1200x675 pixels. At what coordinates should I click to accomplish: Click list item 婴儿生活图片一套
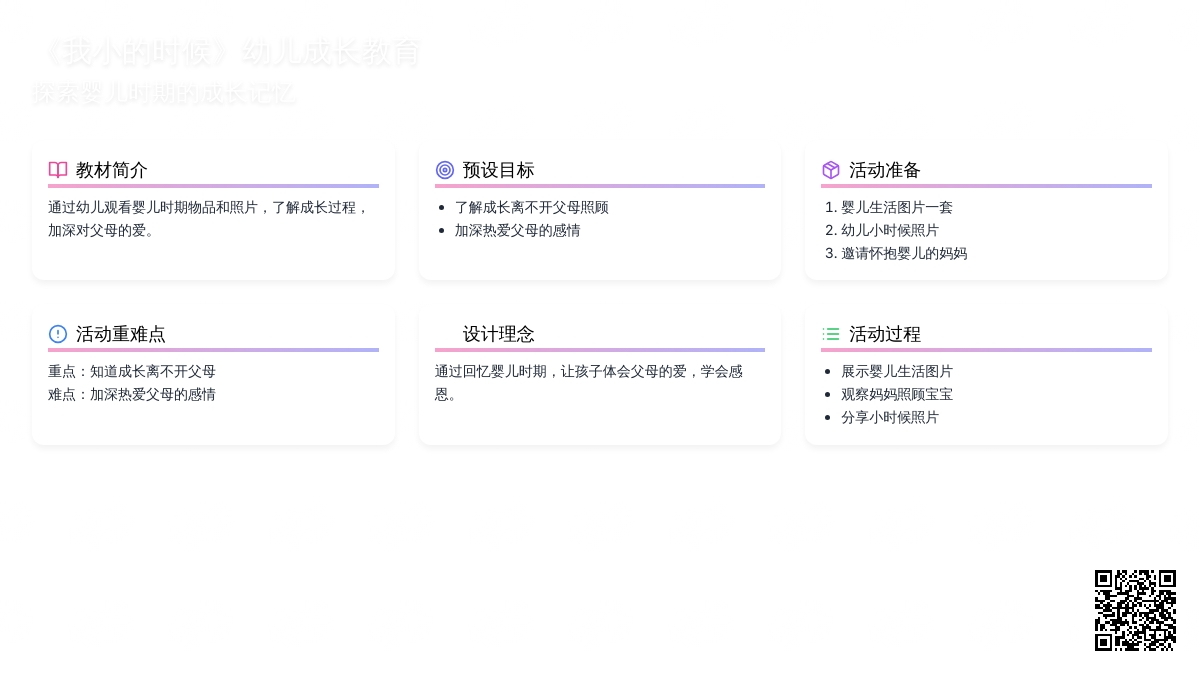tap(897, 207)
